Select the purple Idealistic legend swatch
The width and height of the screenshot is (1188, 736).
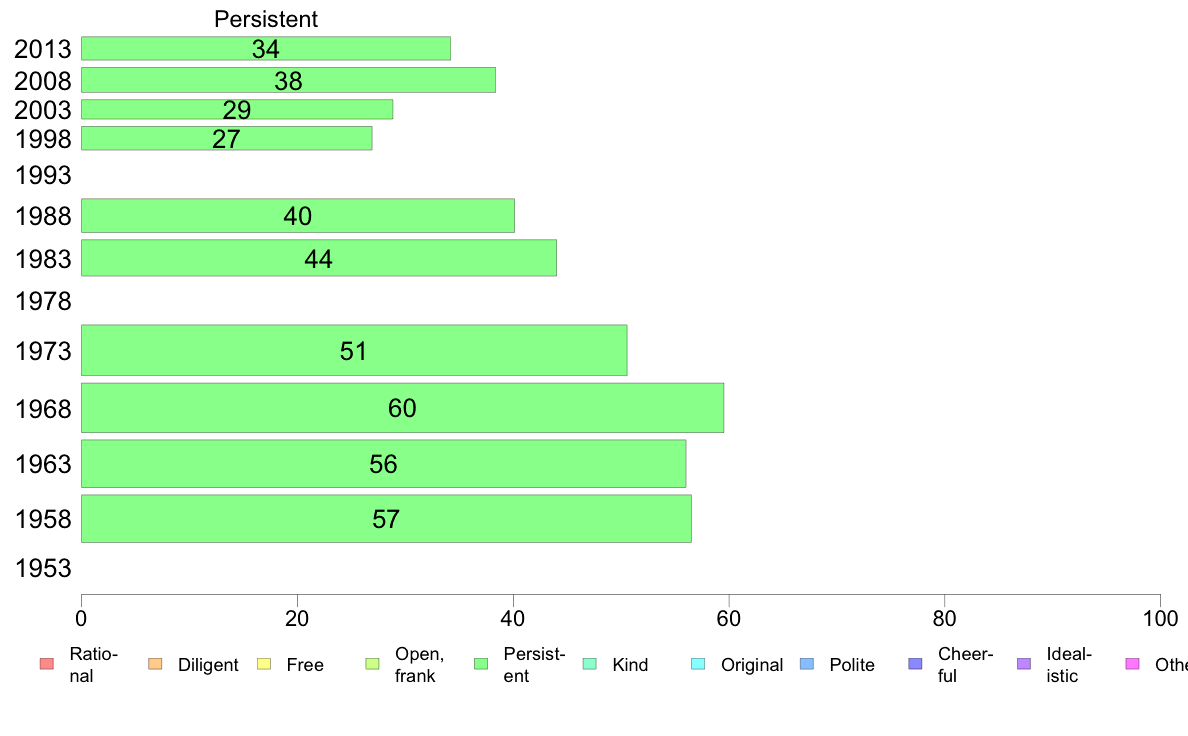tap(1024, 664)
